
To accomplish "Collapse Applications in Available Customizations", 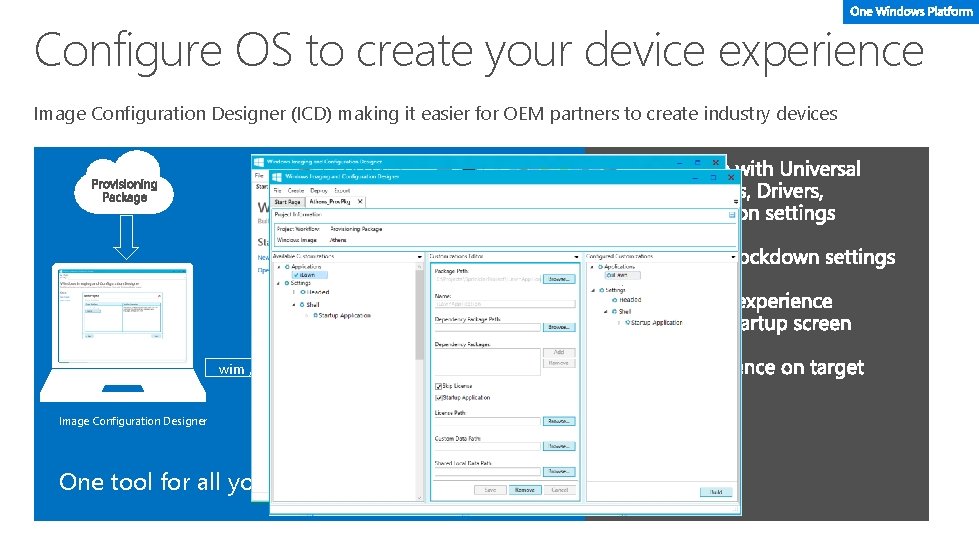I will tap(279, 267).
